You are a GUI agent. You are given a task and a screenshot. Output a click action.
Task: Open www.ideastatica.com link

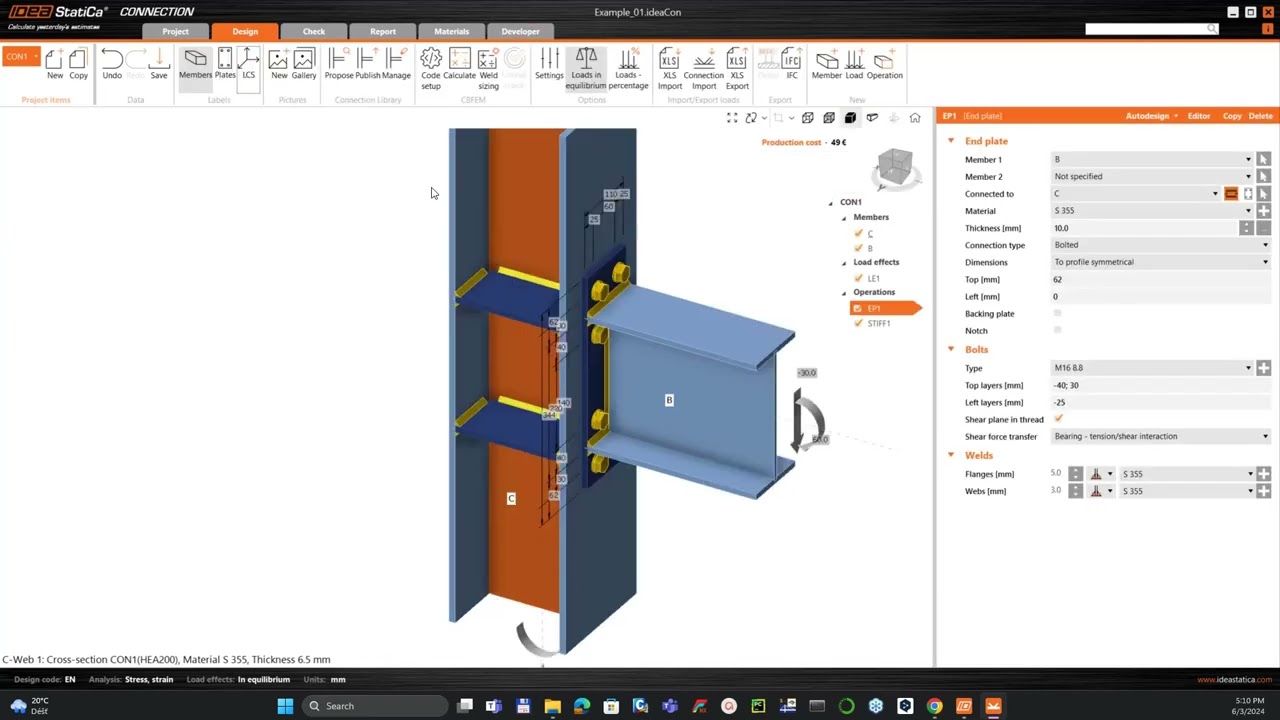[x=1234, y=680]
